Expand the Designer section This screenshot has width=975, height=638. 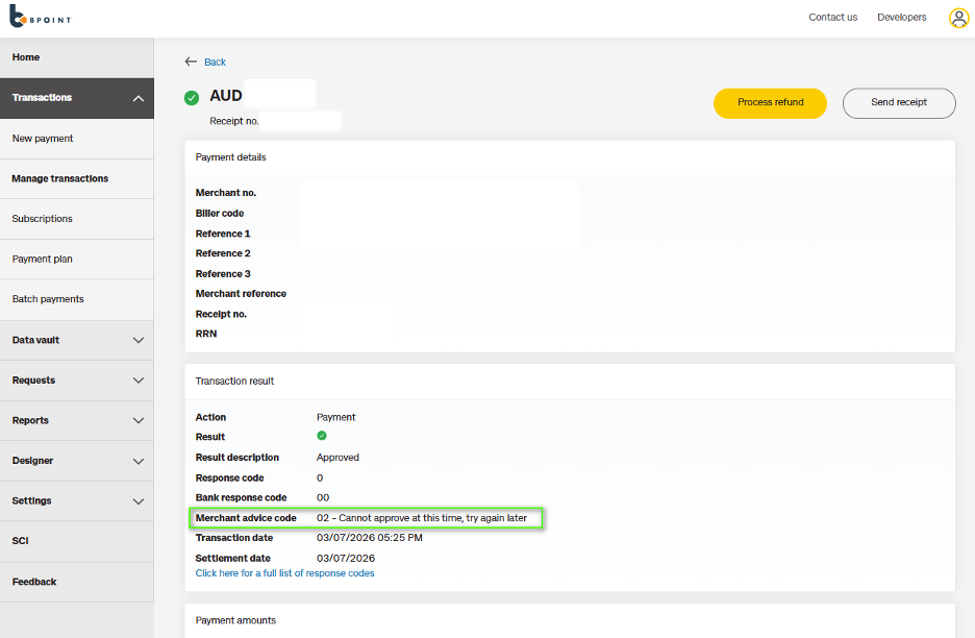click(77, 461)
